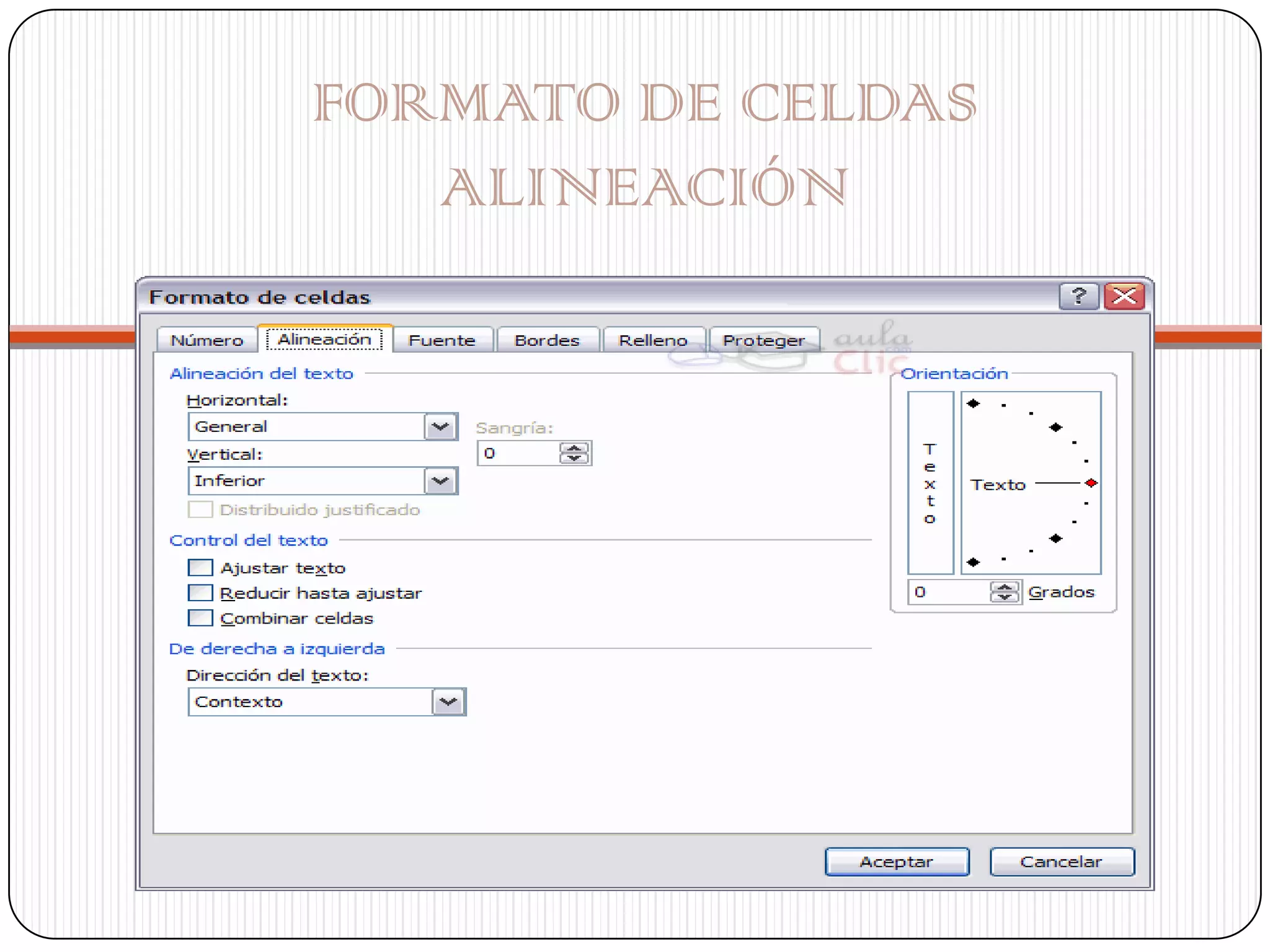This screenshot has width=1270, height=952.
Task: Set orientation to the bottom minus-90 diamond
Action: 974,562
